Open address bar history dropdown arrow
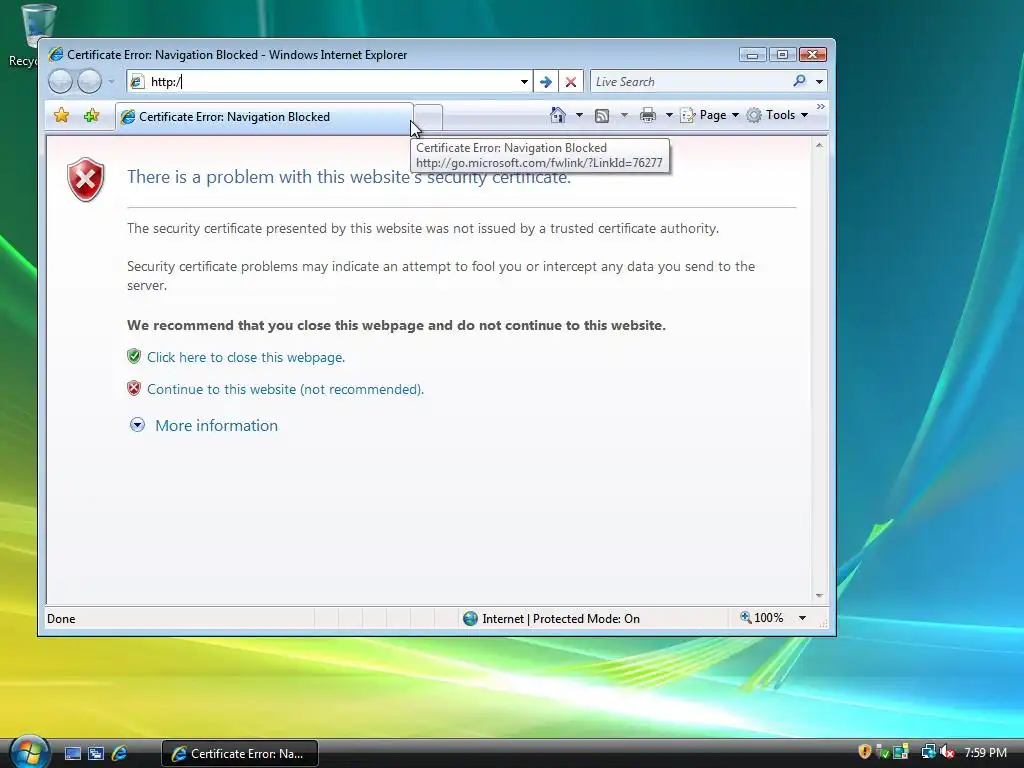The width and height of the screenshot is (1024, 768). click(524, 82)
